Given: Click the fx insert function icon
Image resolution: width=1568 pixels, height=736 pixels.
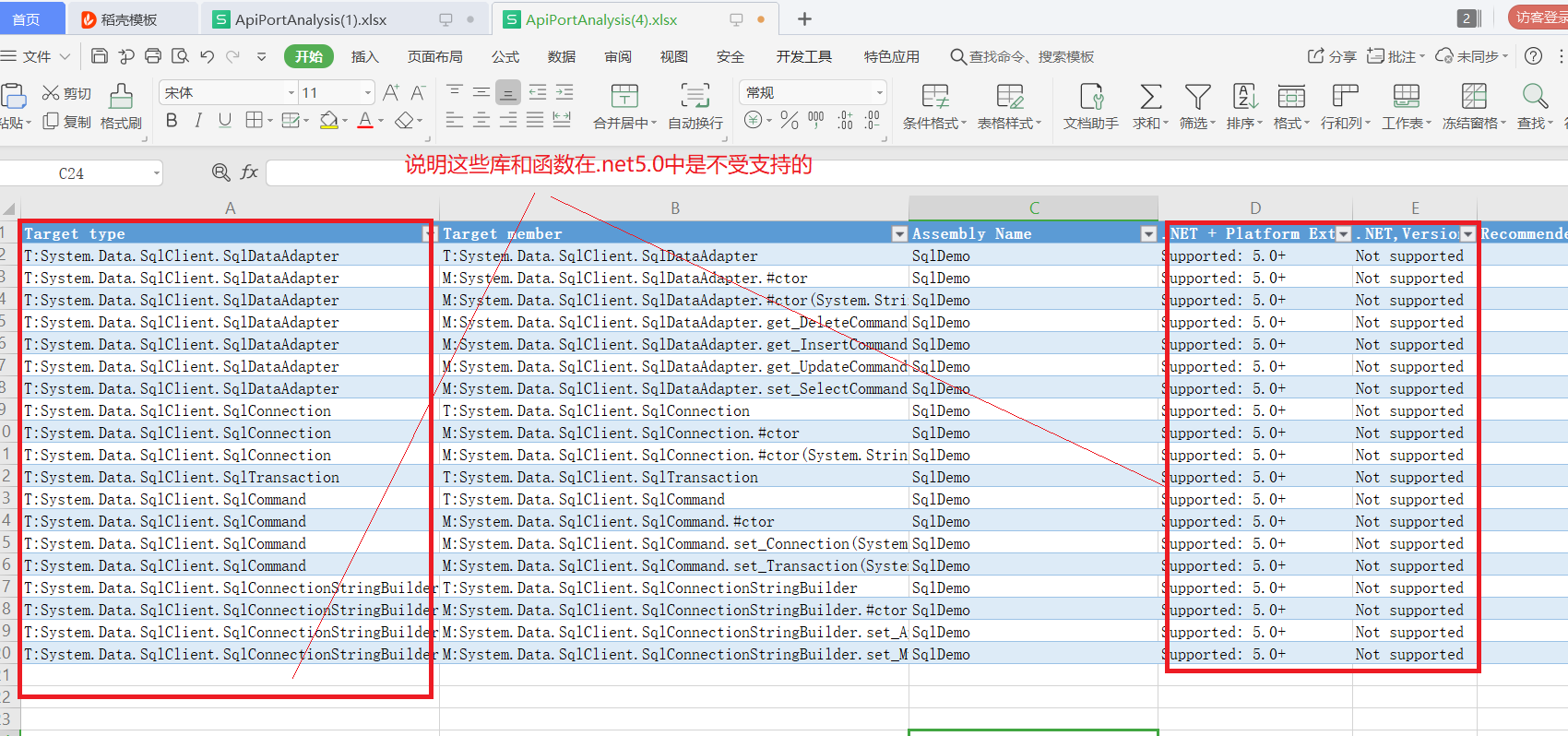Looking at the screenshot, I should pos(249,172).
